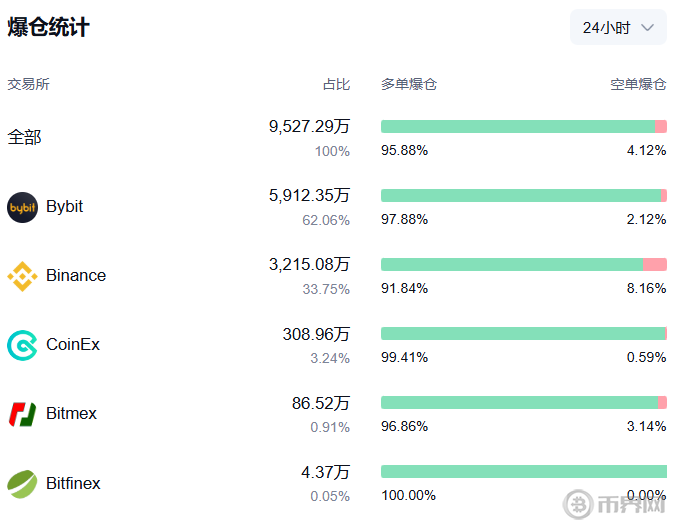Open the Binance exchange name link
Screen dimensions: 676x532
(76, 276)
